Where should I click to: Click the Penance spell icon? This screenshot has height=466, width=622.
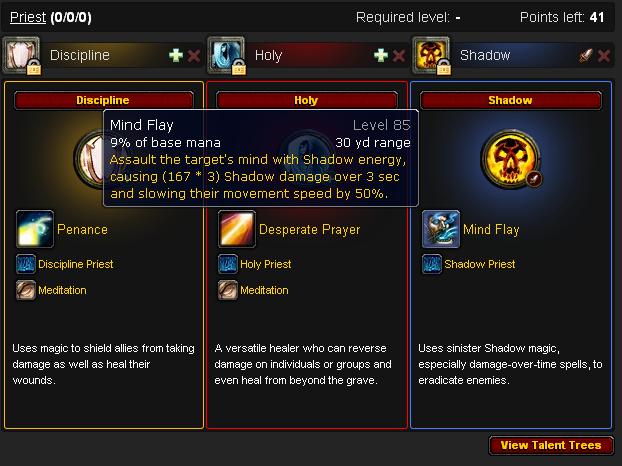click(35, 229)
